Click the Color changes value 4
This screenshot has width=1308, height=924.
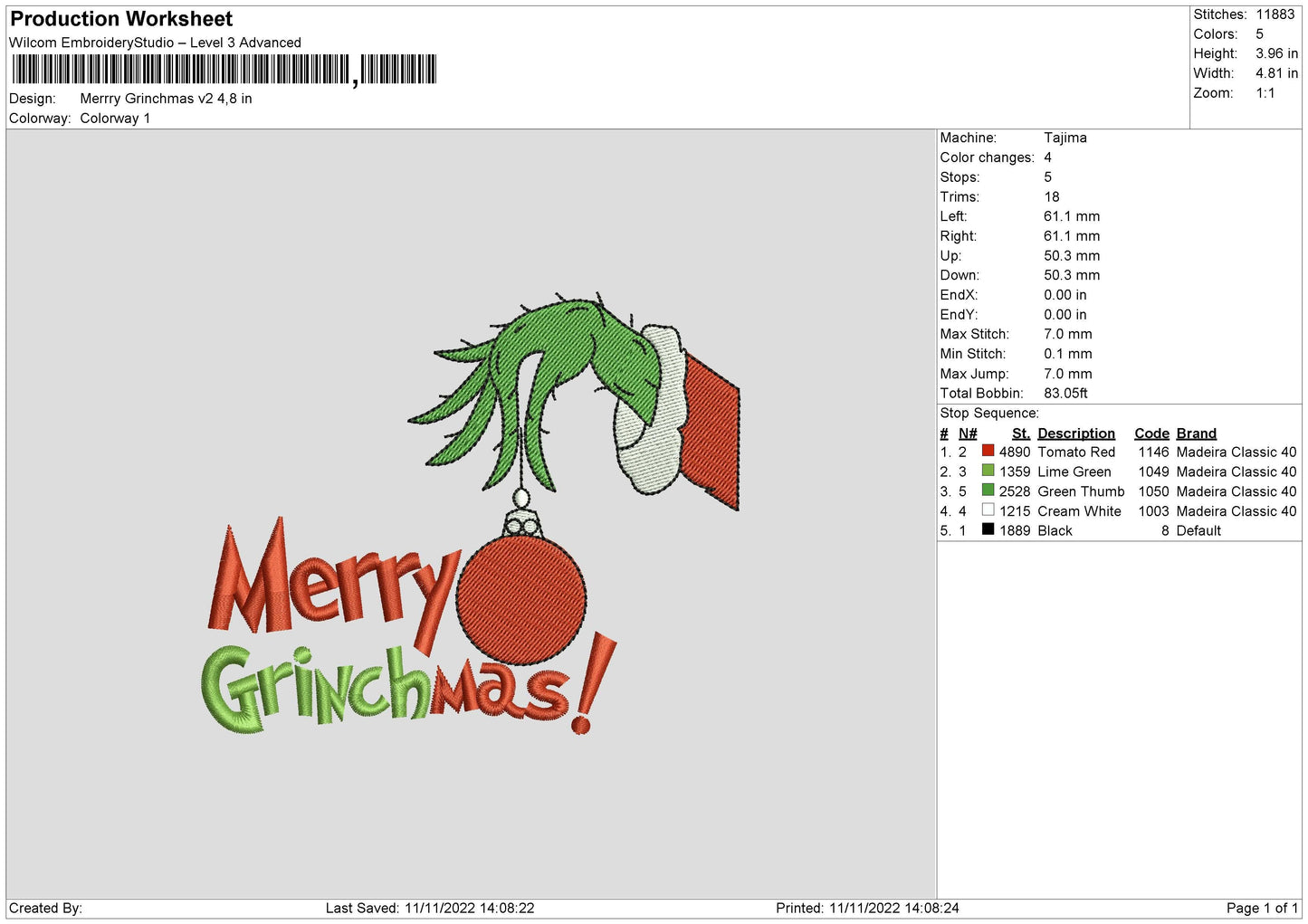click(1048, 157)
